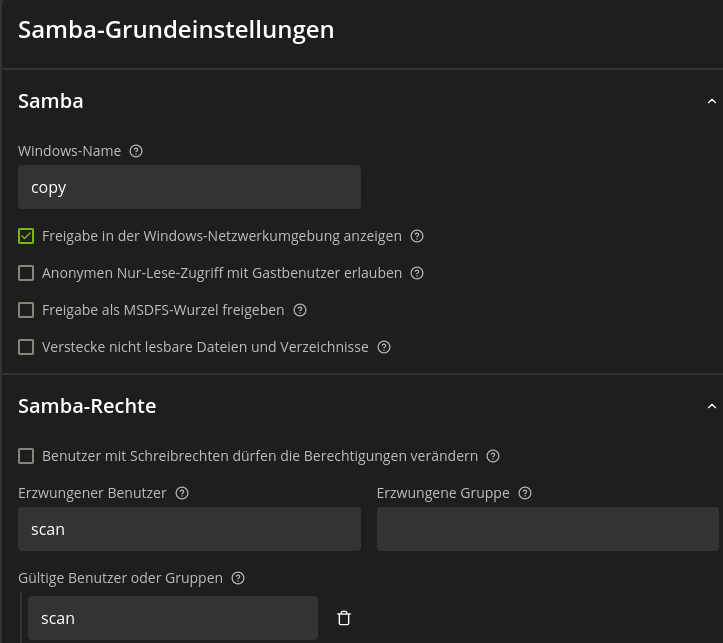The width and height of the screenshot is (723, 643).
Task: Click help icon next to Windows-Name
Action: point(136,151)
